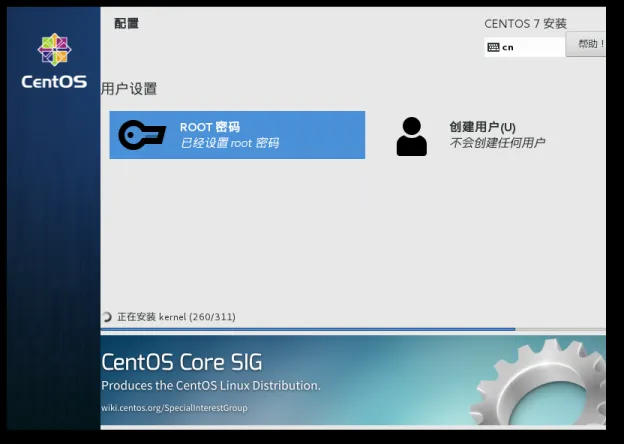Image resolution: width=624 pixels, height=444 pixels.
Task: Click the 不会创建任何用户 status text
Action: coord(497,142)
